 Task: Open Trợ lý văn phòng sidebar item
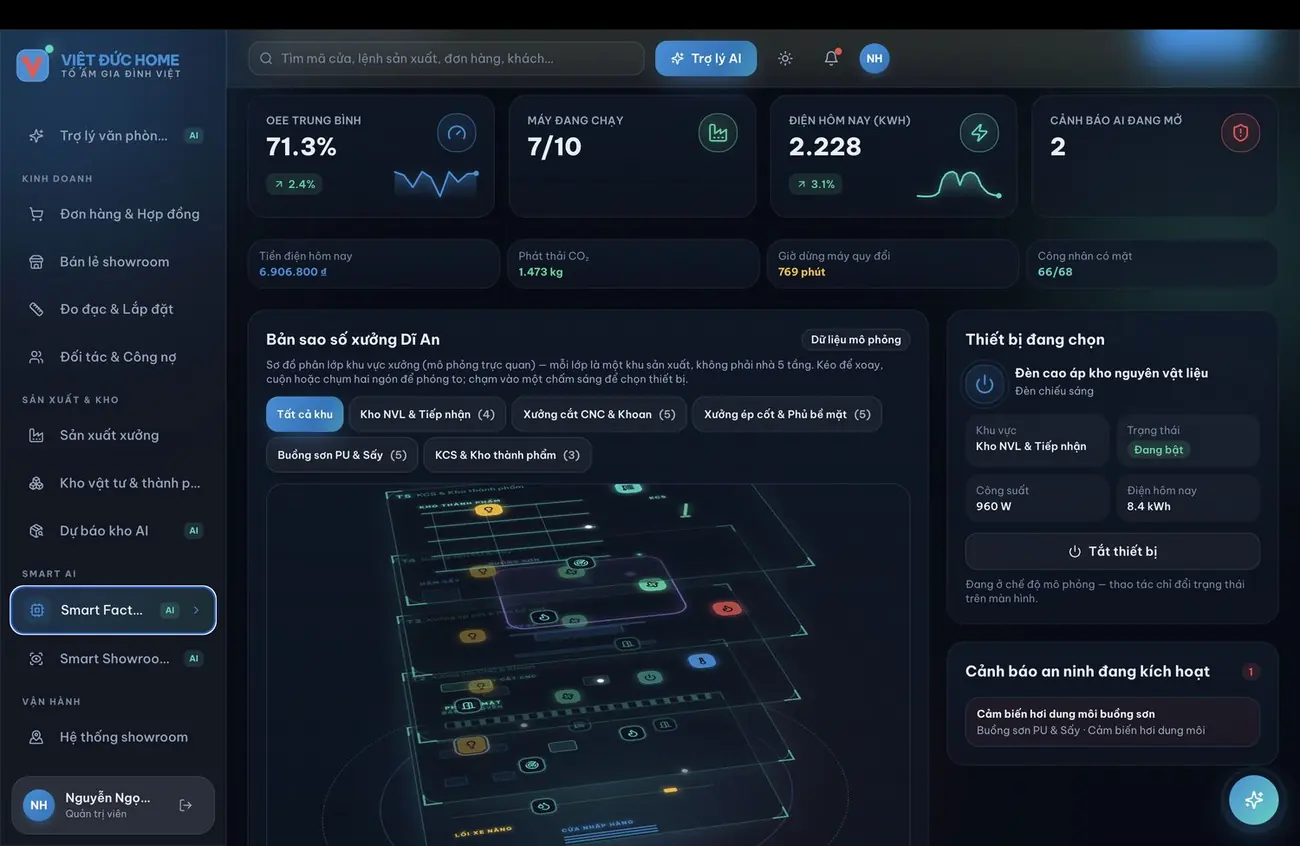[113, 135]
